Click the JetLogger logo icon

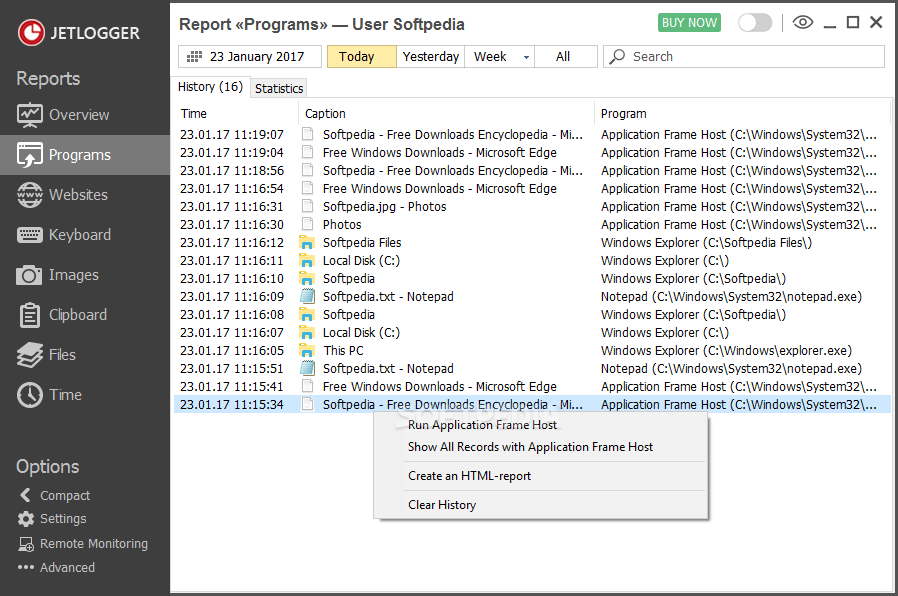(x=31, y=33)
